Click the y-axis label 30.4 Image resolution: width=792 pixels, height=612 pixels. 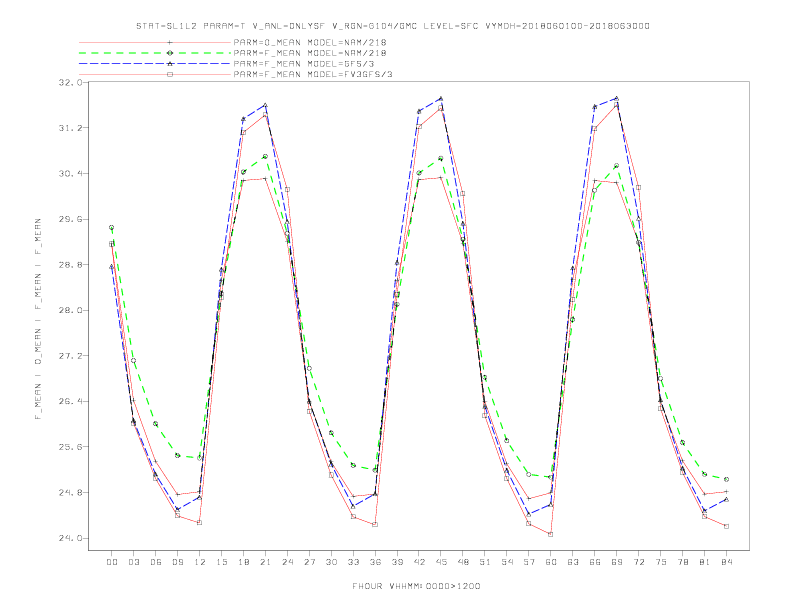coord(70,173)
